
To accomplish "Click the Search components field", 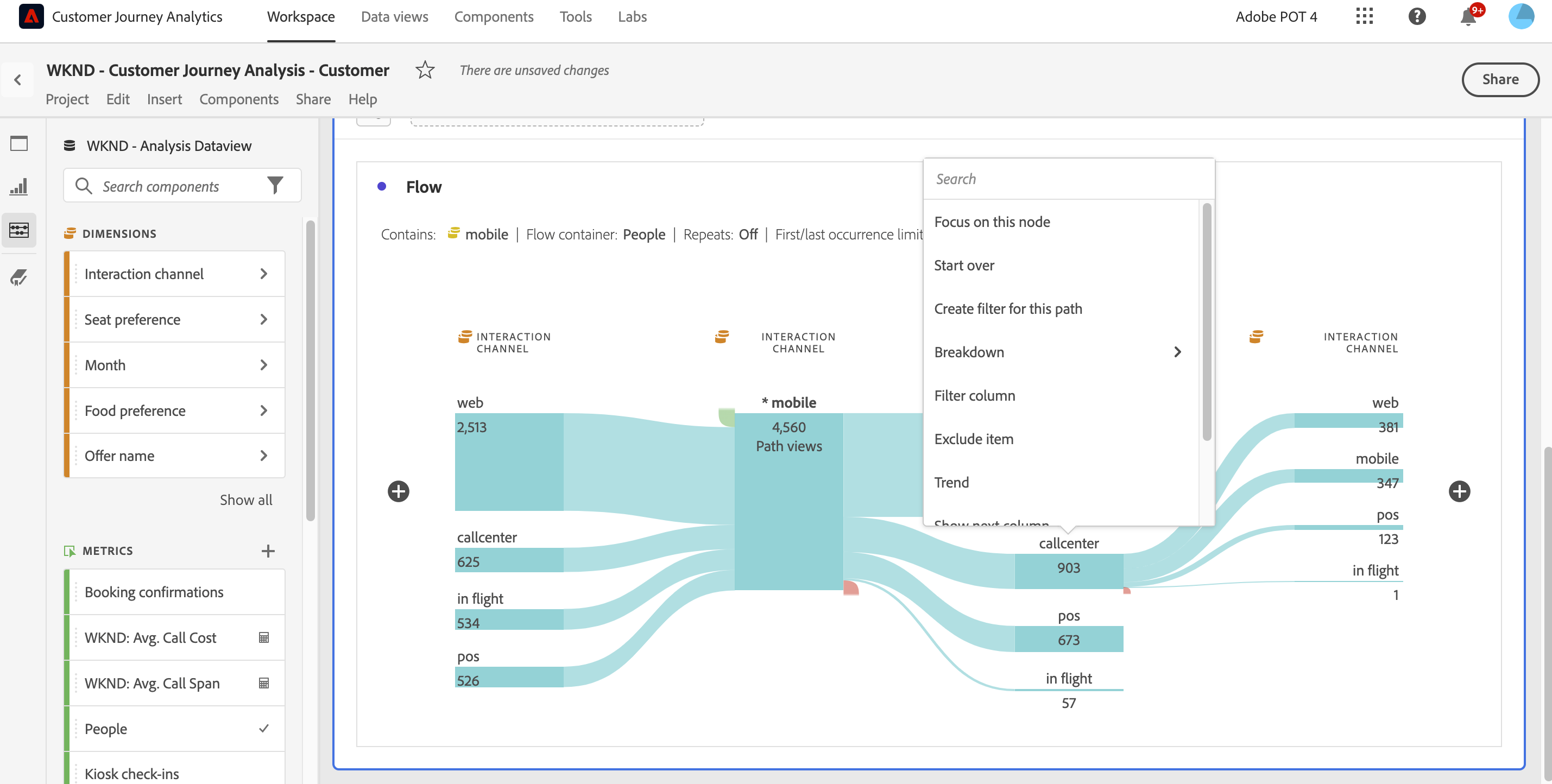I will (x=182, y=186).
